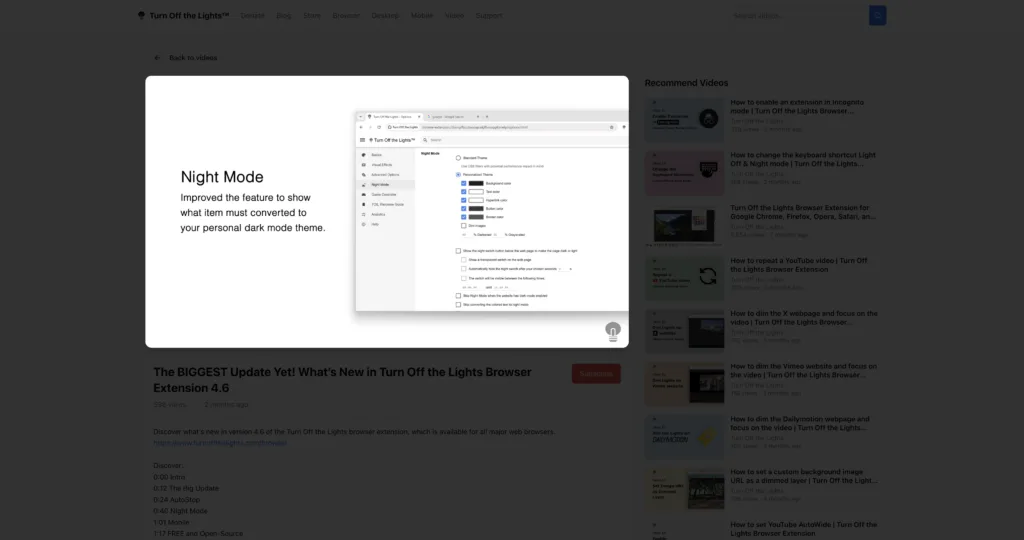Viewport: 1024px width, 540px height.
Task: Open the Store menu item
Action: (312, 16)
